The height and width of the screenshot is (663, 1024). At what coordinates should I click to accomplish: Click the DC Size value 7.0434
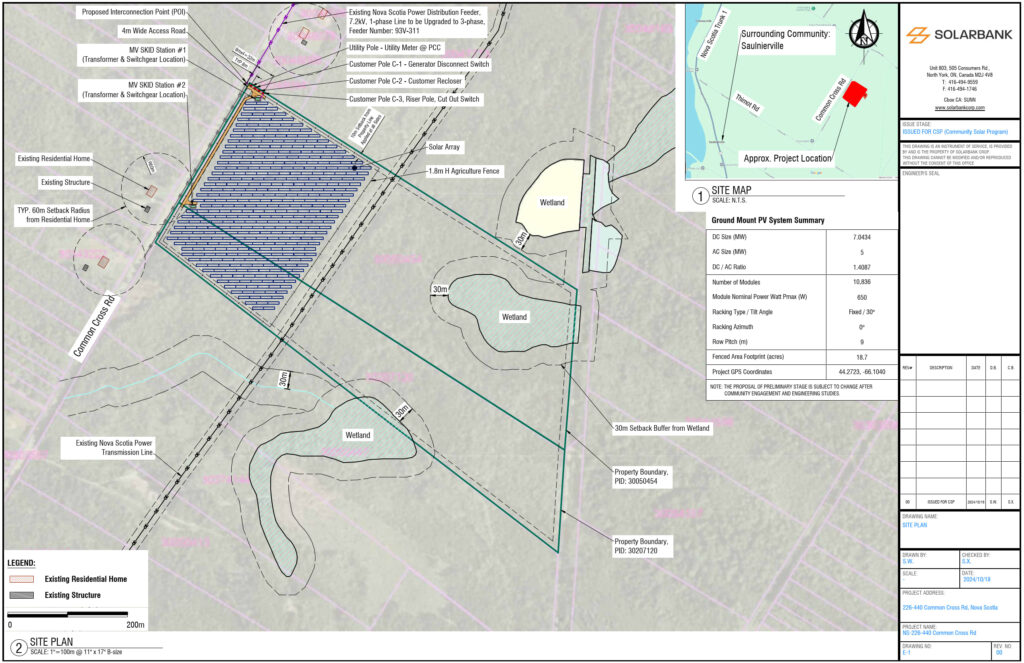[861, 237]
